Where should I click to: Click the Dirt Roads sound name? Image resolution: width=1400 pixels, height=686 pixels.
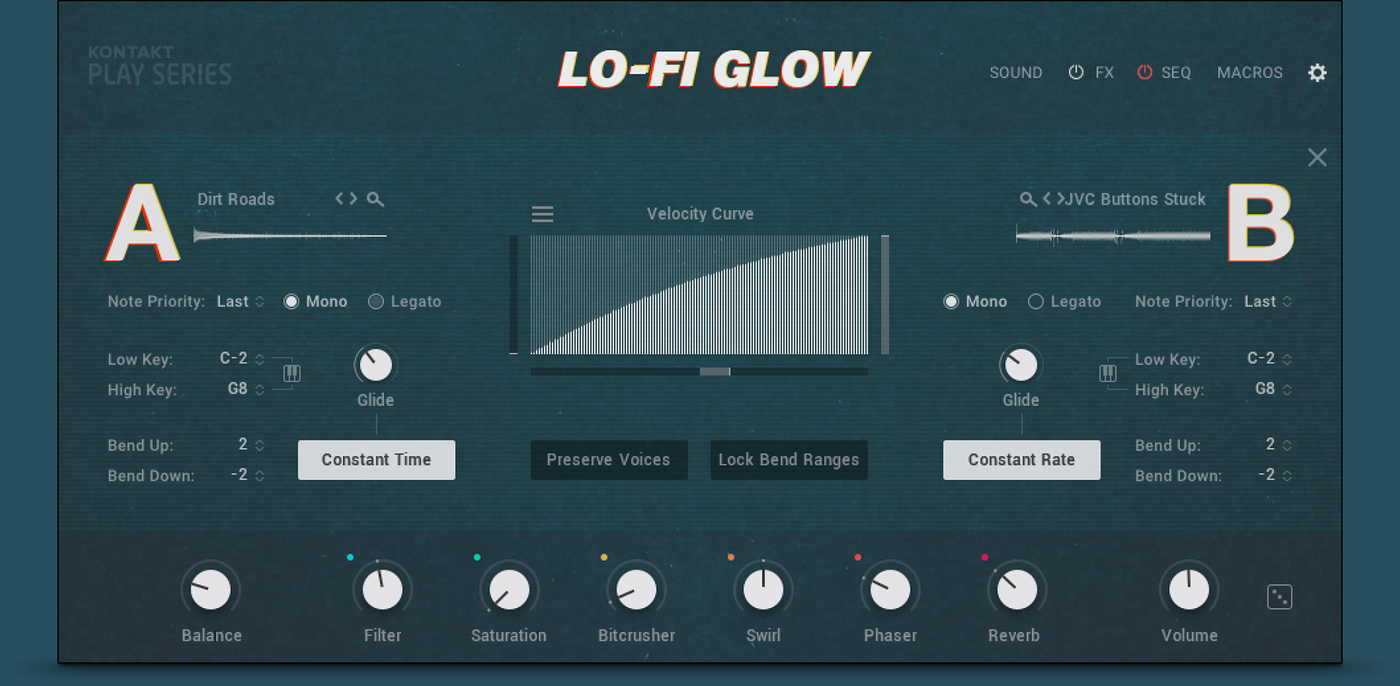pyautogui.click(x=236, y=199)
